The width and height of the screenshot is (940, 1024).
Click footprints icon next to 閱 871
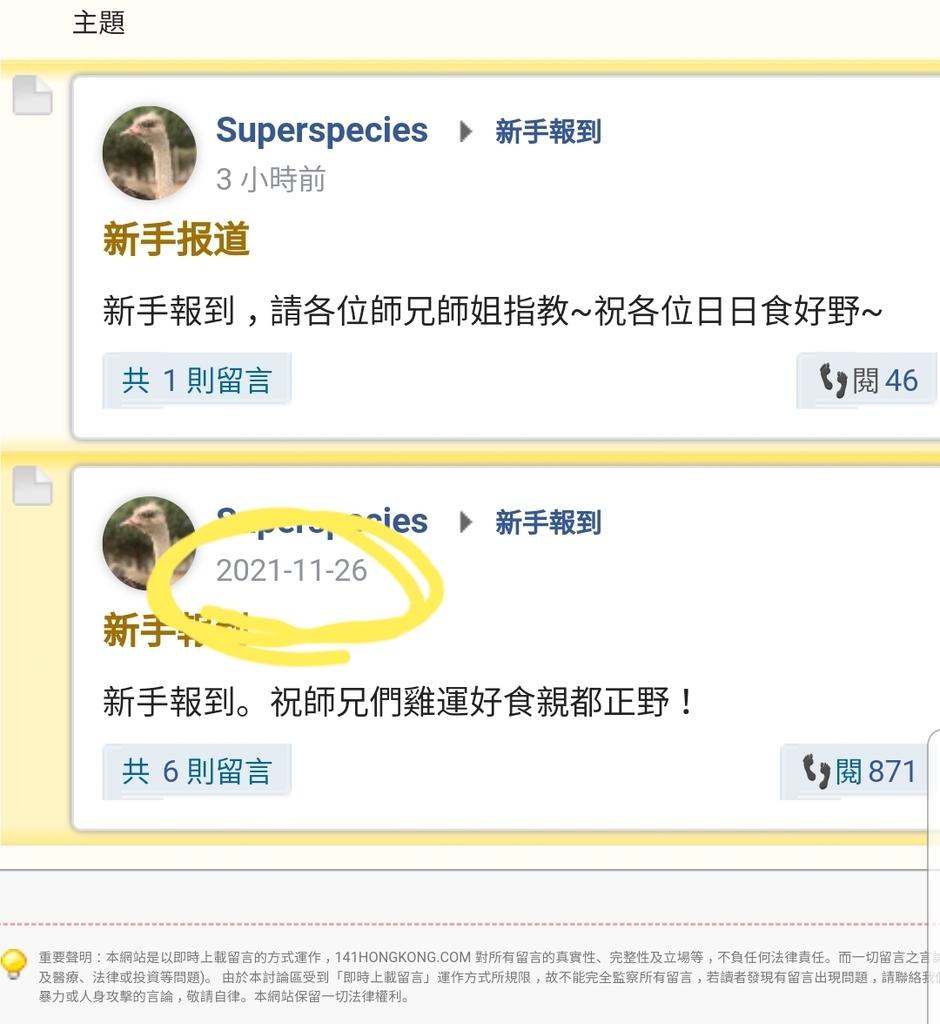click(817, 771)
